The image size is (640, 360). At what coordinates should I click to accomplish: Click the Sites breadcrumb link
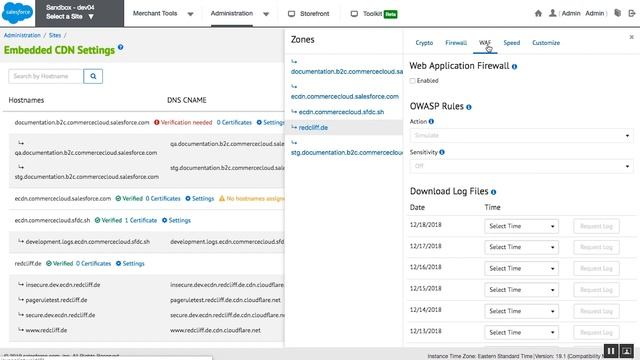55,36
